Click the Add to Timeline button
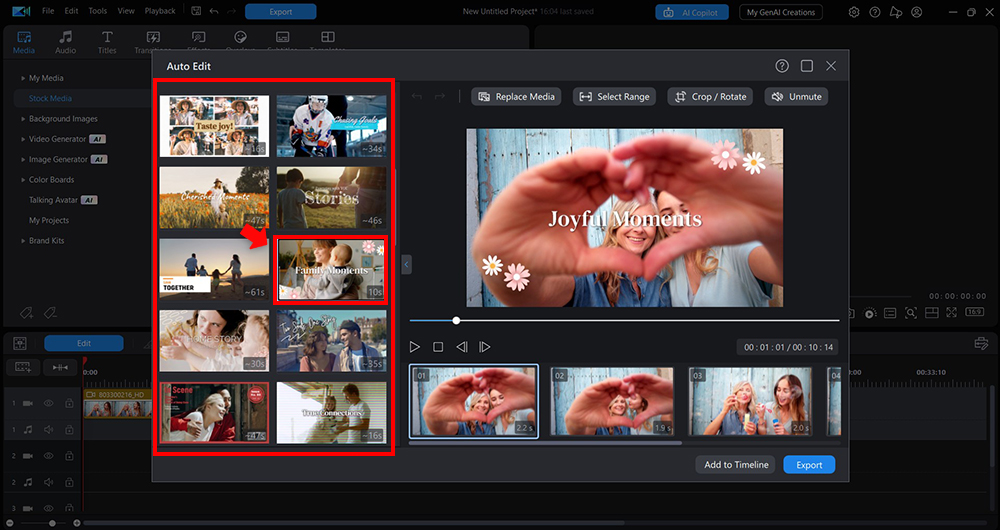The image size is (1000, 530). pyautogui.click(x=735, y=464)
